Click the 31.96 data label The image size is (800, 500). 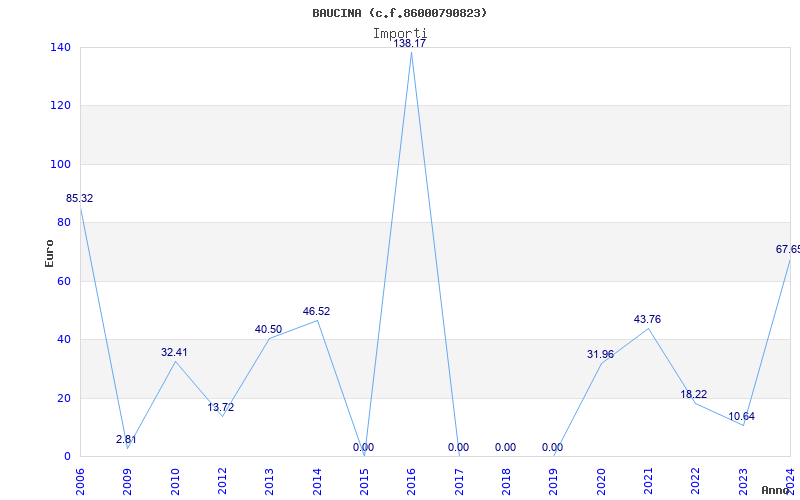tap(601, 354)
